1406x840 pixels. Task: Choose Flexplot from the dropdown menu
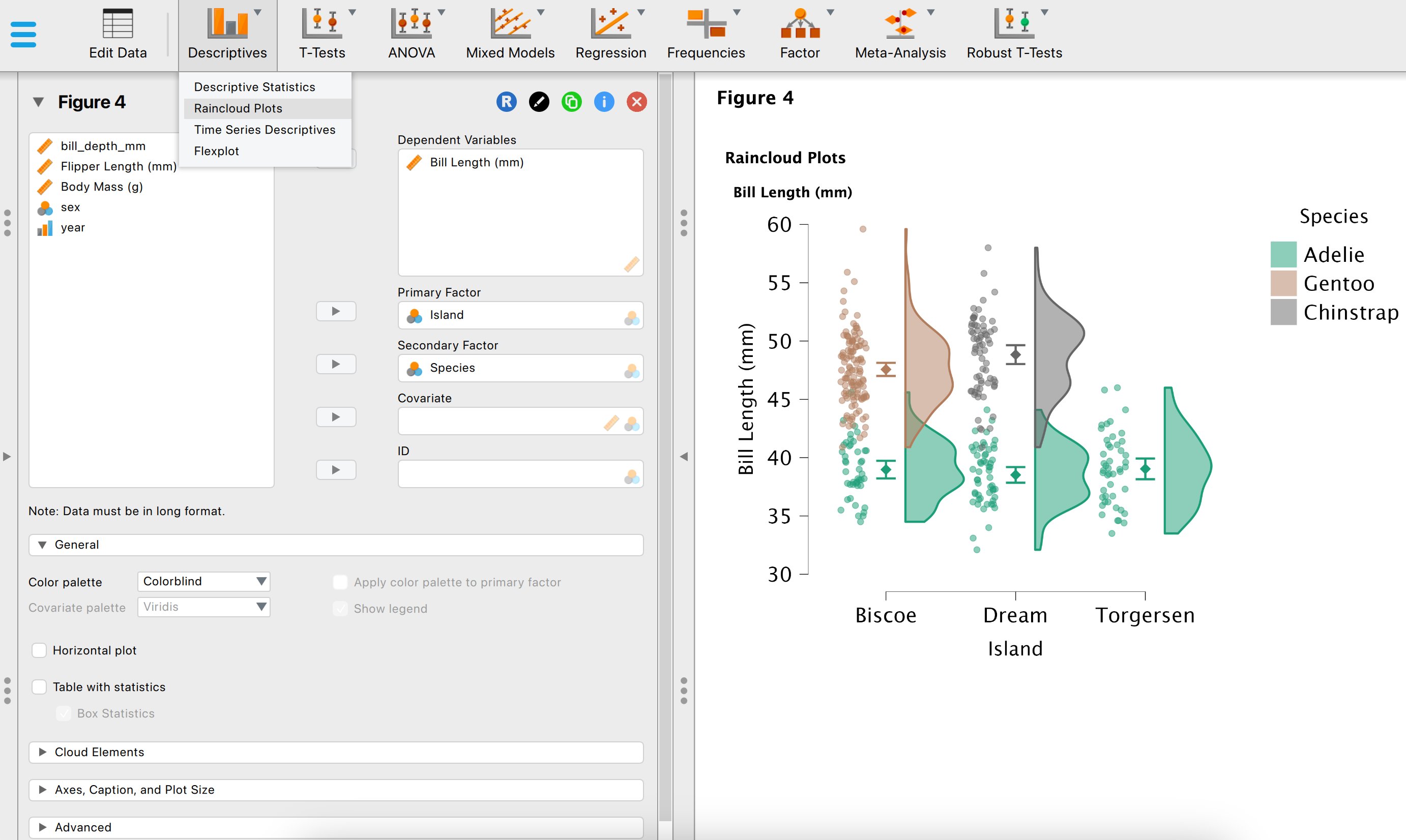[x=216, y=151]
